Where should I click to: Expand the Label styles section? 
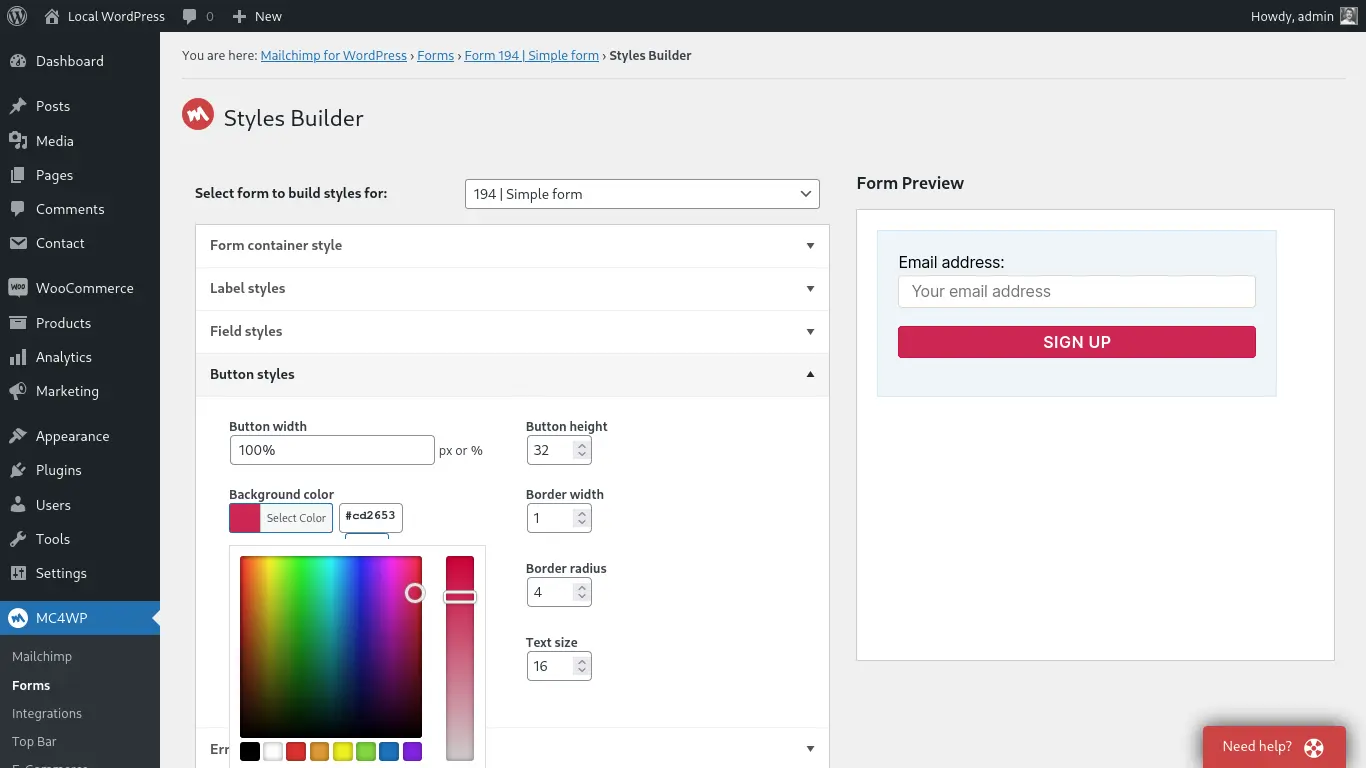click(x=512, y=288)
